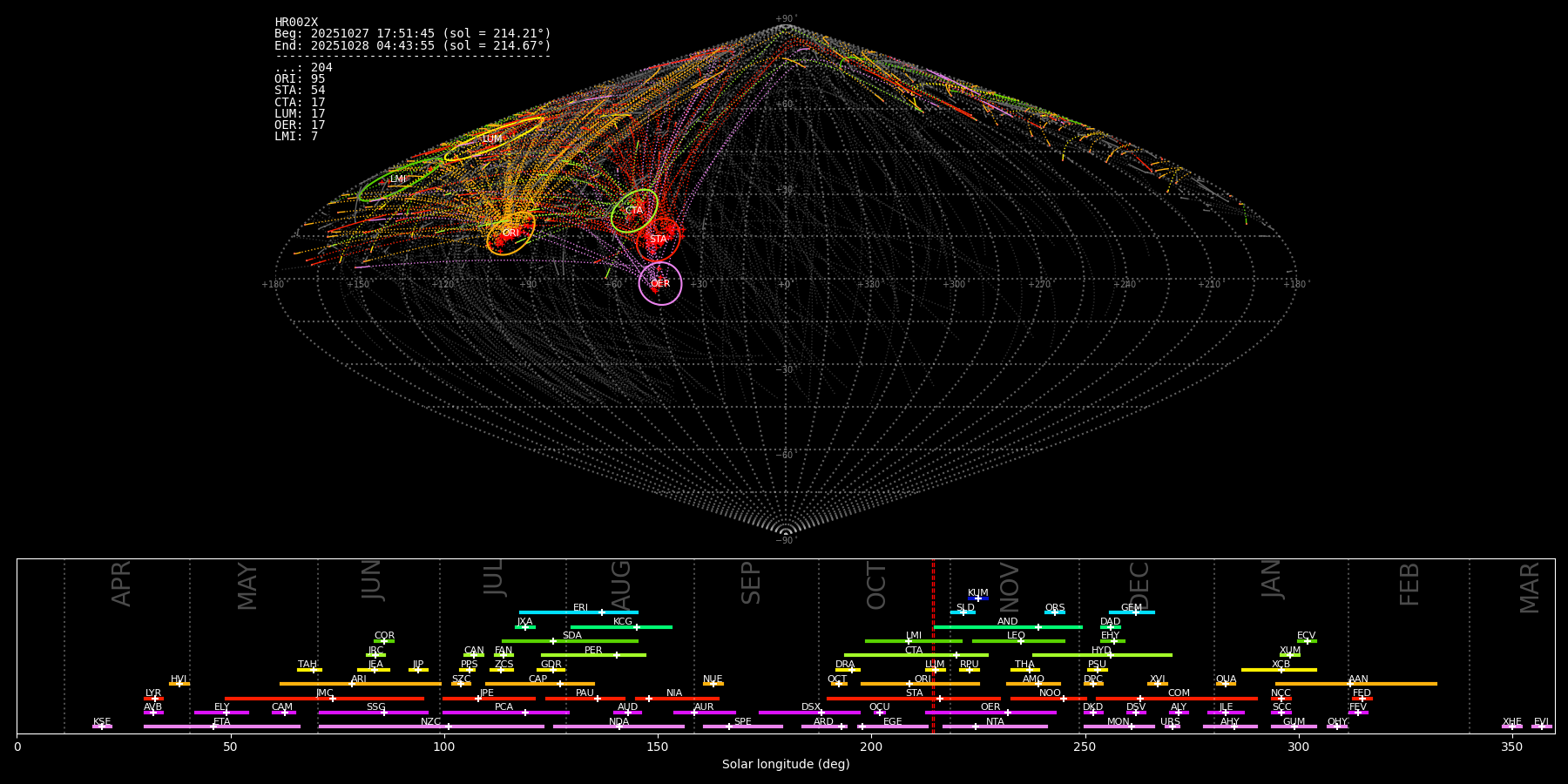
Task: Select the SDA shower bar in timeline
Action: pyautogui.click(x=570, y=640)
